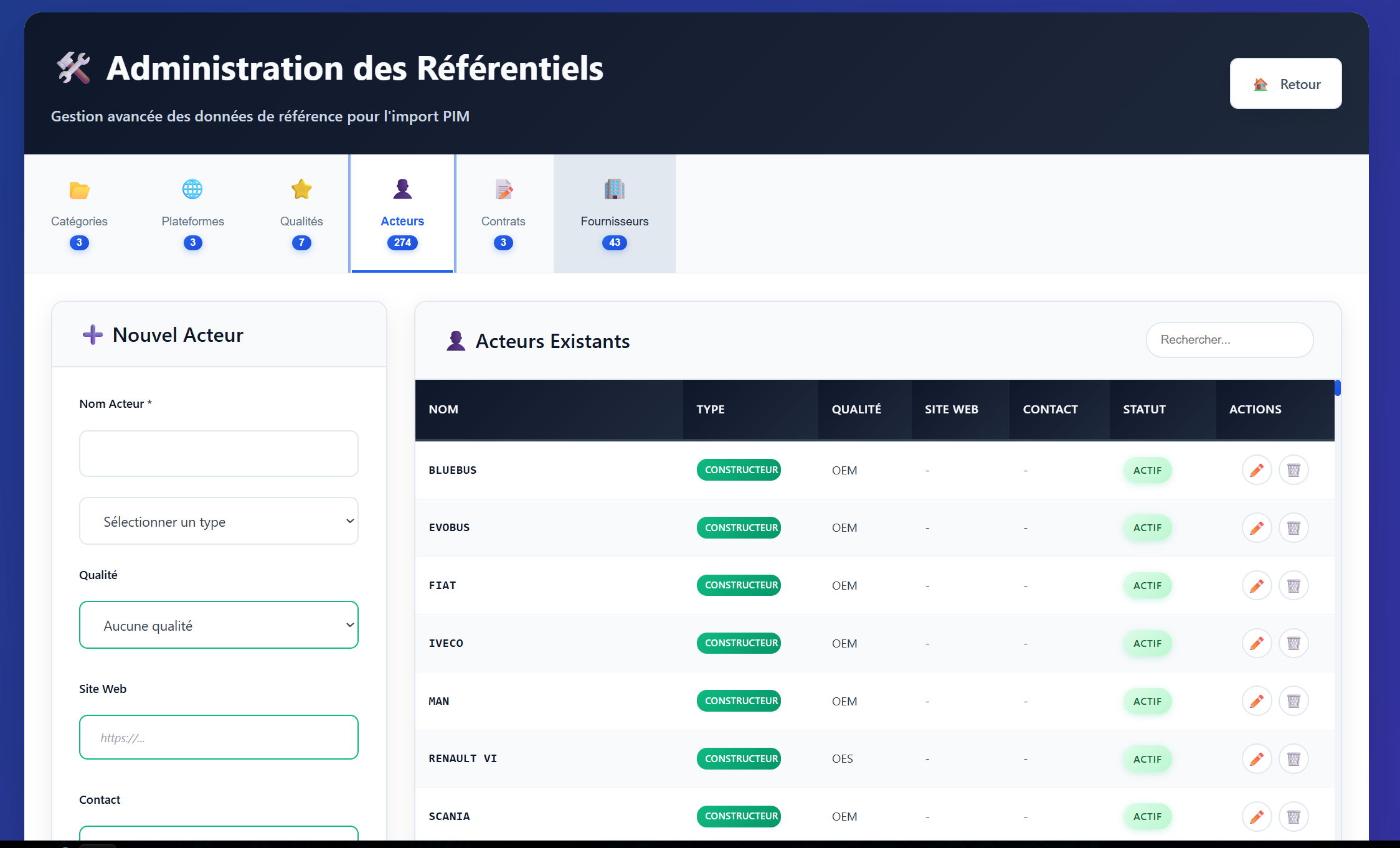This screenshot has height=848, width=1400.
Task: Edit SCANIA via its pencil icon
Action: 1257,816
